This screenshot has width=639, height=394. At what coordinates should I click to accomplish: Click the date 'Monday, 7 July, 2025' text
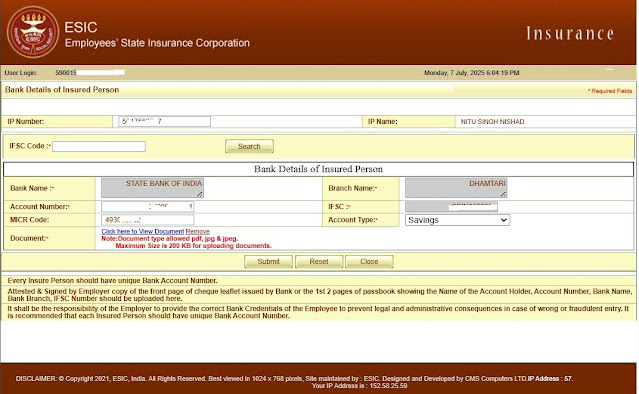(x=454, y=73)
